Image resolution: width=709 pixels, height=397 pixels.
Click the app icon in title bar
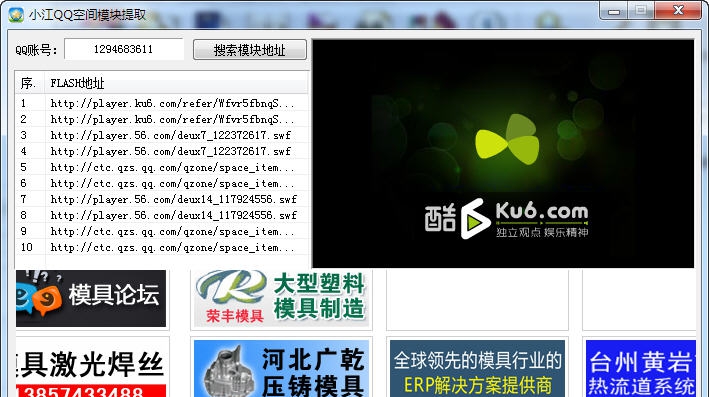pyautogui.click(x=16, y=15)
